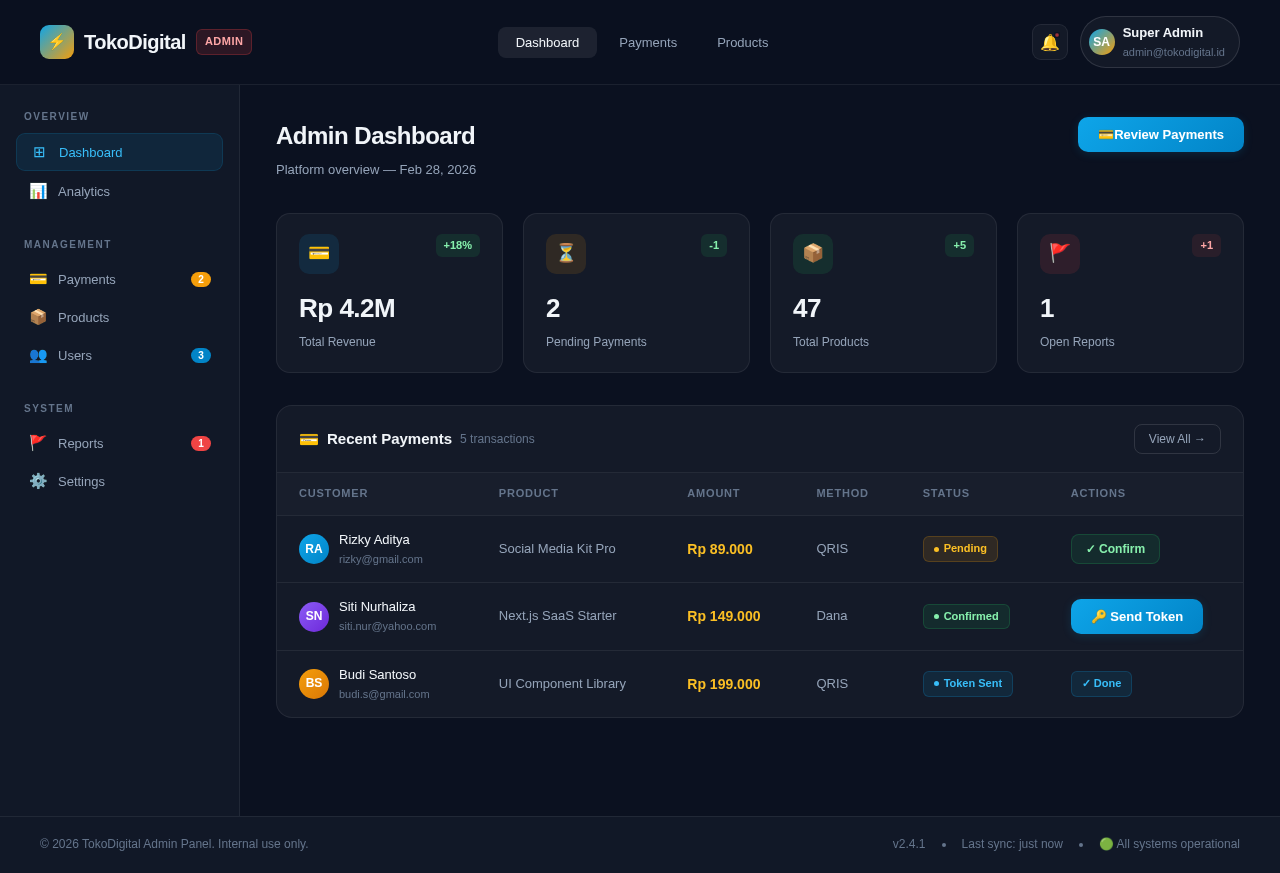Click the Pending status badge
The width and height of the screenshot is (1280, 873).
tap(960, 548)
